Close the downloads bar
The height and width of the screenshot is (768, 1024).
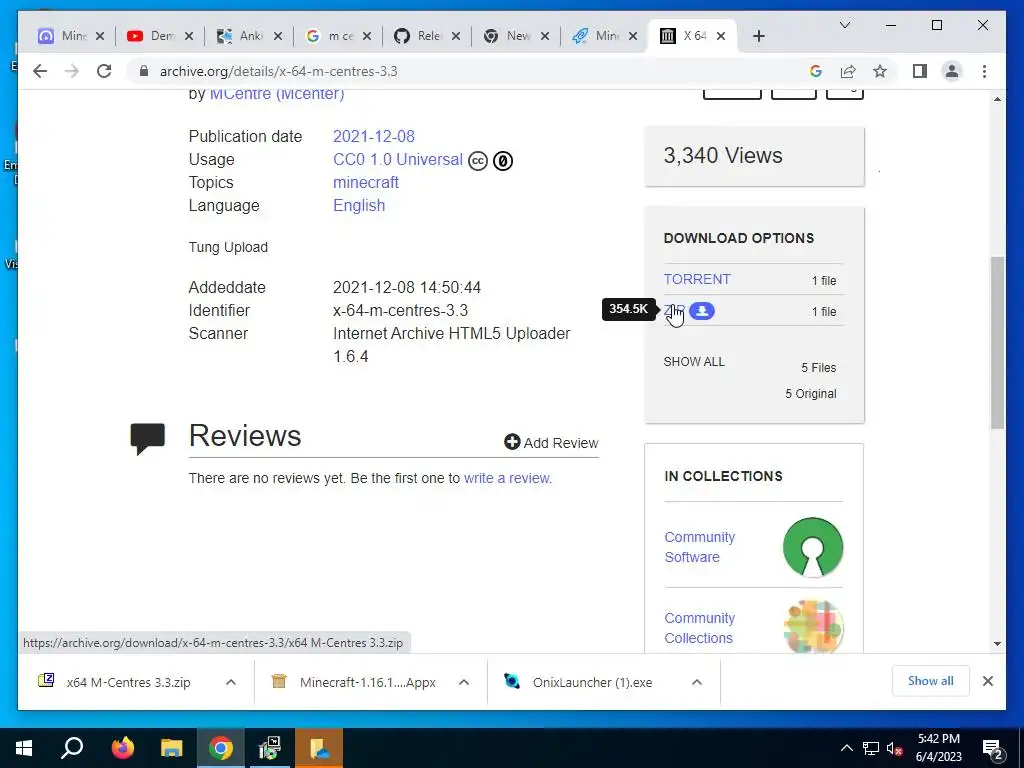[x=987, y=681]
